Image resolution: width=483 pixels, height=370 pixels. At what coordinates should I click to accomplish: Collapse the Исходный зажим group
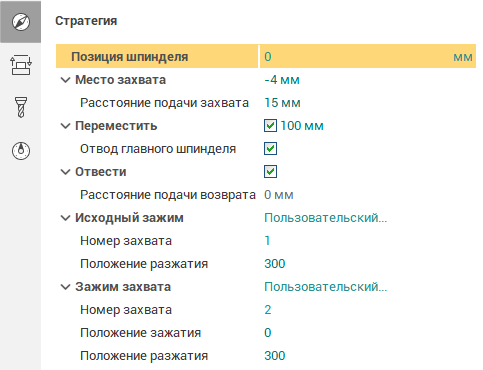(x=65, y=218)
